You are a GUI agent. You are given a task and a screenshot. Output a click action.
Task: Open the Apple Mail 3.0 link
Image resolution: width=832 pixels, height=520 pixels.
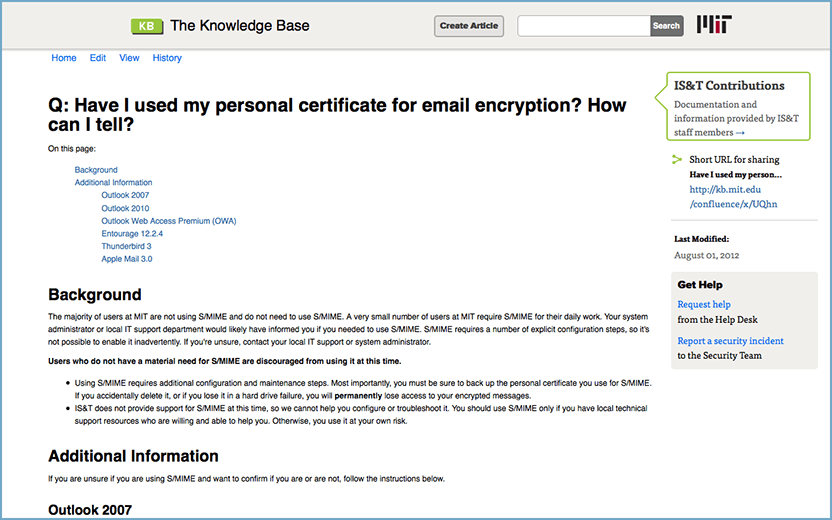click(127, 259)
